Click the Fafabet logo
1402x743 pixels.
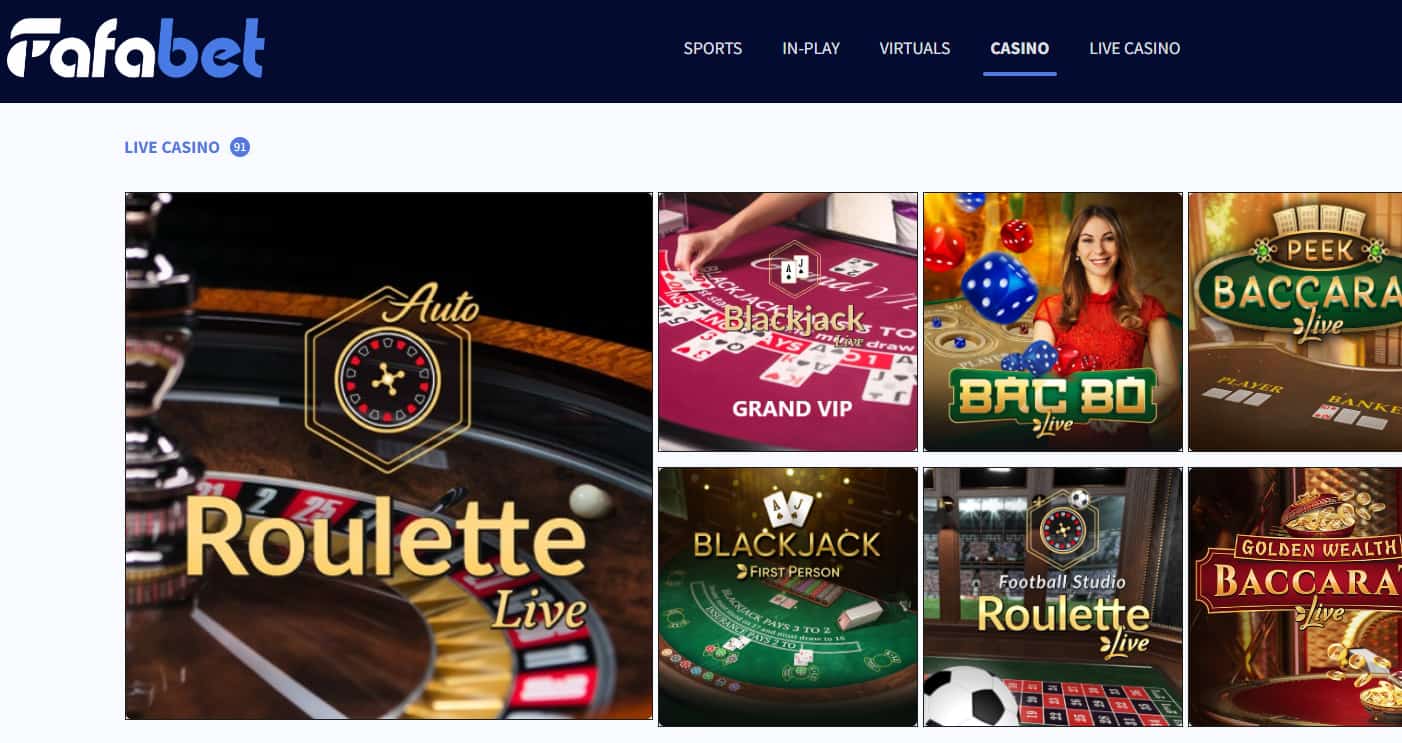coord(136,49)
